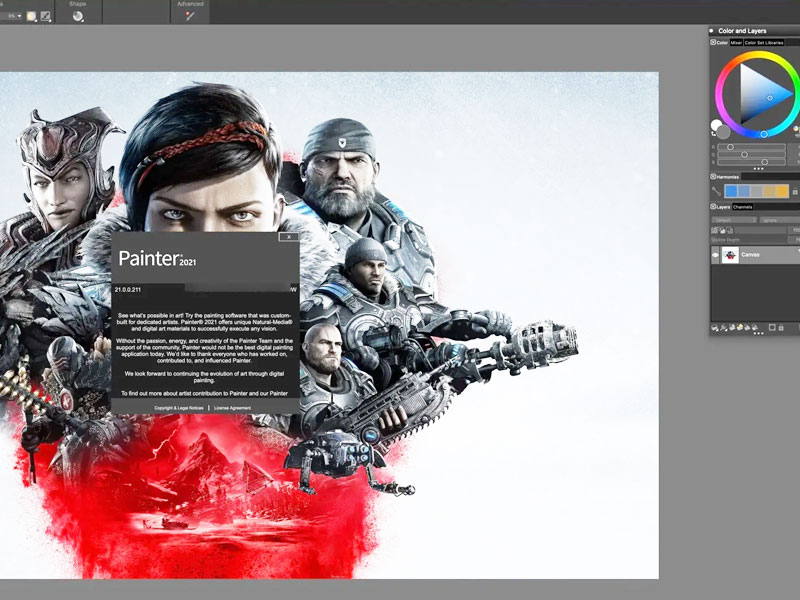Open the Shape brush options flyout
Screen dimensions: 800x600
point(78,16)
